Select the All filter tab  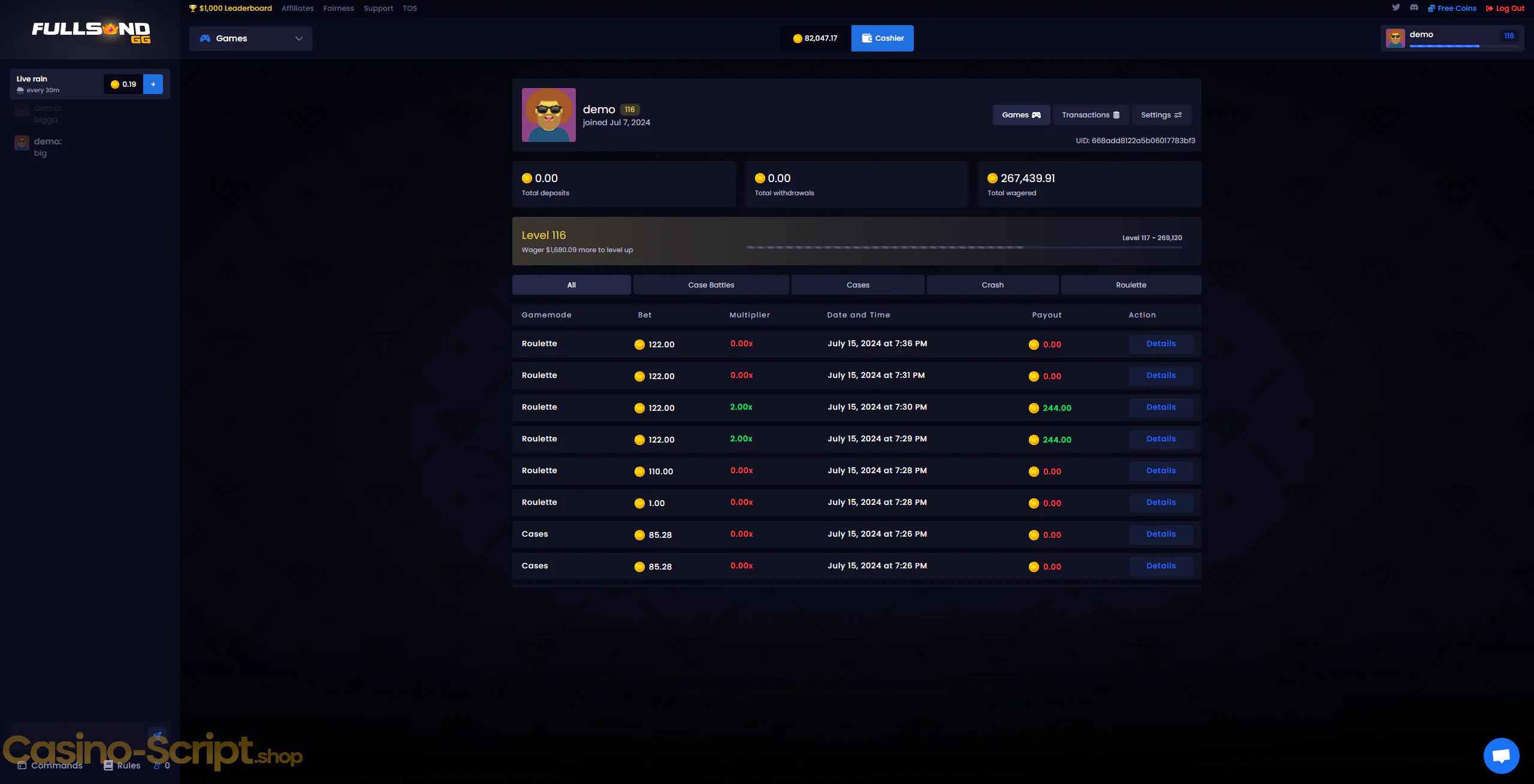[x=572, y=285]
